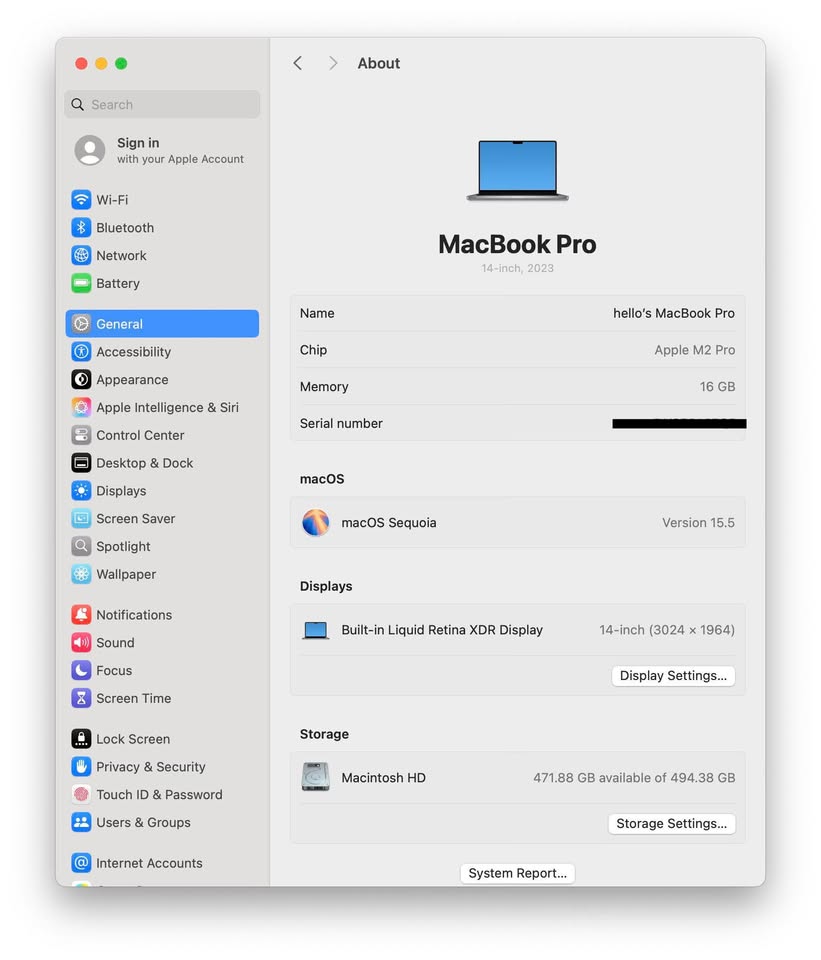The image size is (821, 960).
Task: Click the user avatar beside Sign in
Action: pos(90,150)
